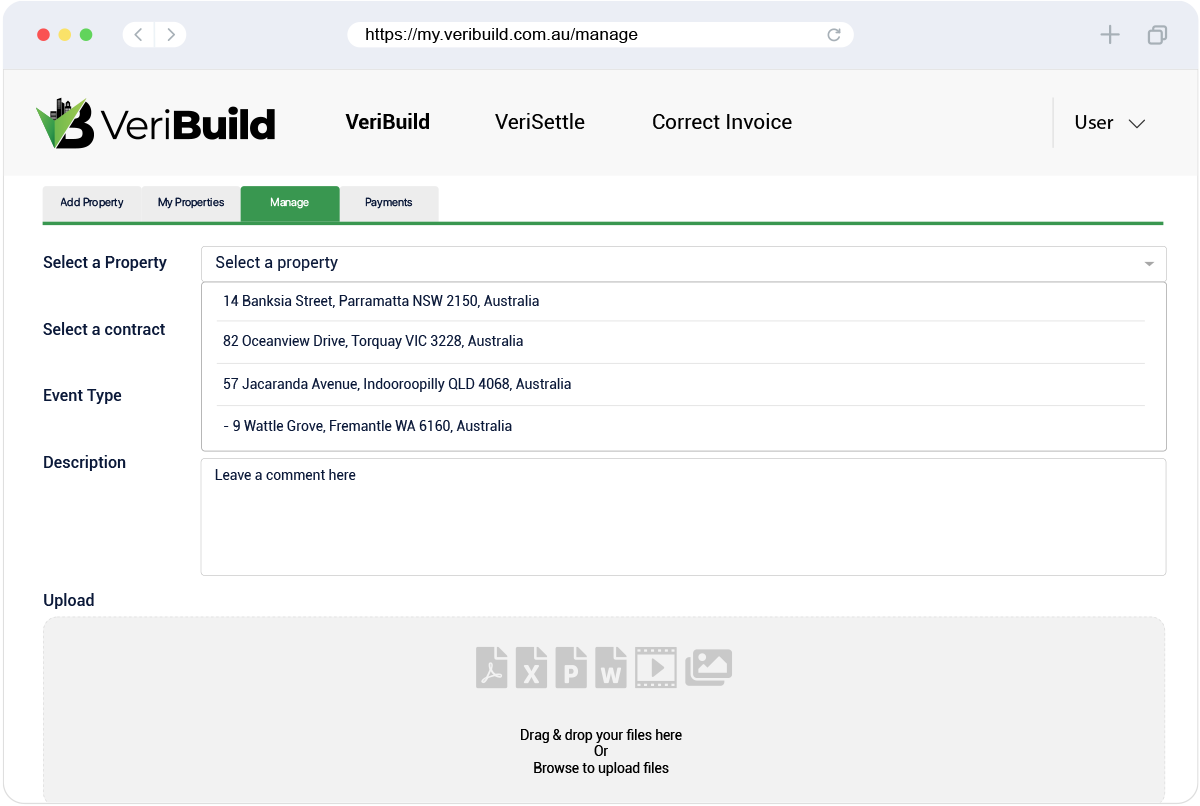Select 57 Jacaranda Avenue, Indooroopilly option
The height and width of the screenshot is (806, 1200).
coord(397,384)
